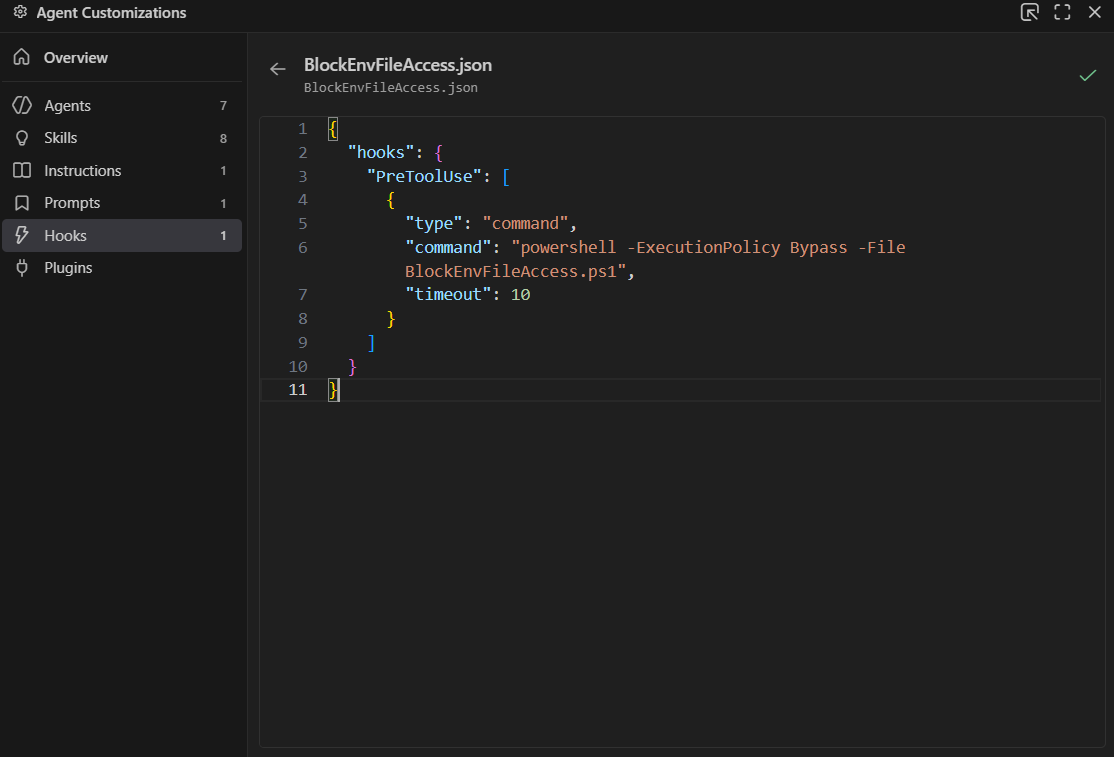Viewport: 1114px width, 757px height.
Task: Click the "command" string value on line 5
Action: (525, 224)
